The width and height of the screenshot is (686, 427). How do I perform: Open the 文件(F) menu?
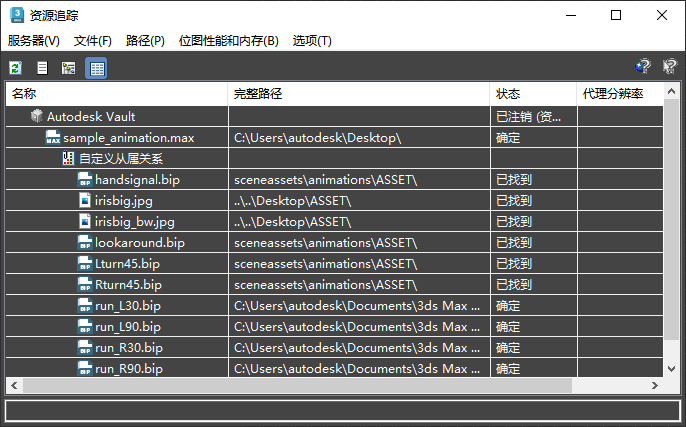click(x=93, y=41)
